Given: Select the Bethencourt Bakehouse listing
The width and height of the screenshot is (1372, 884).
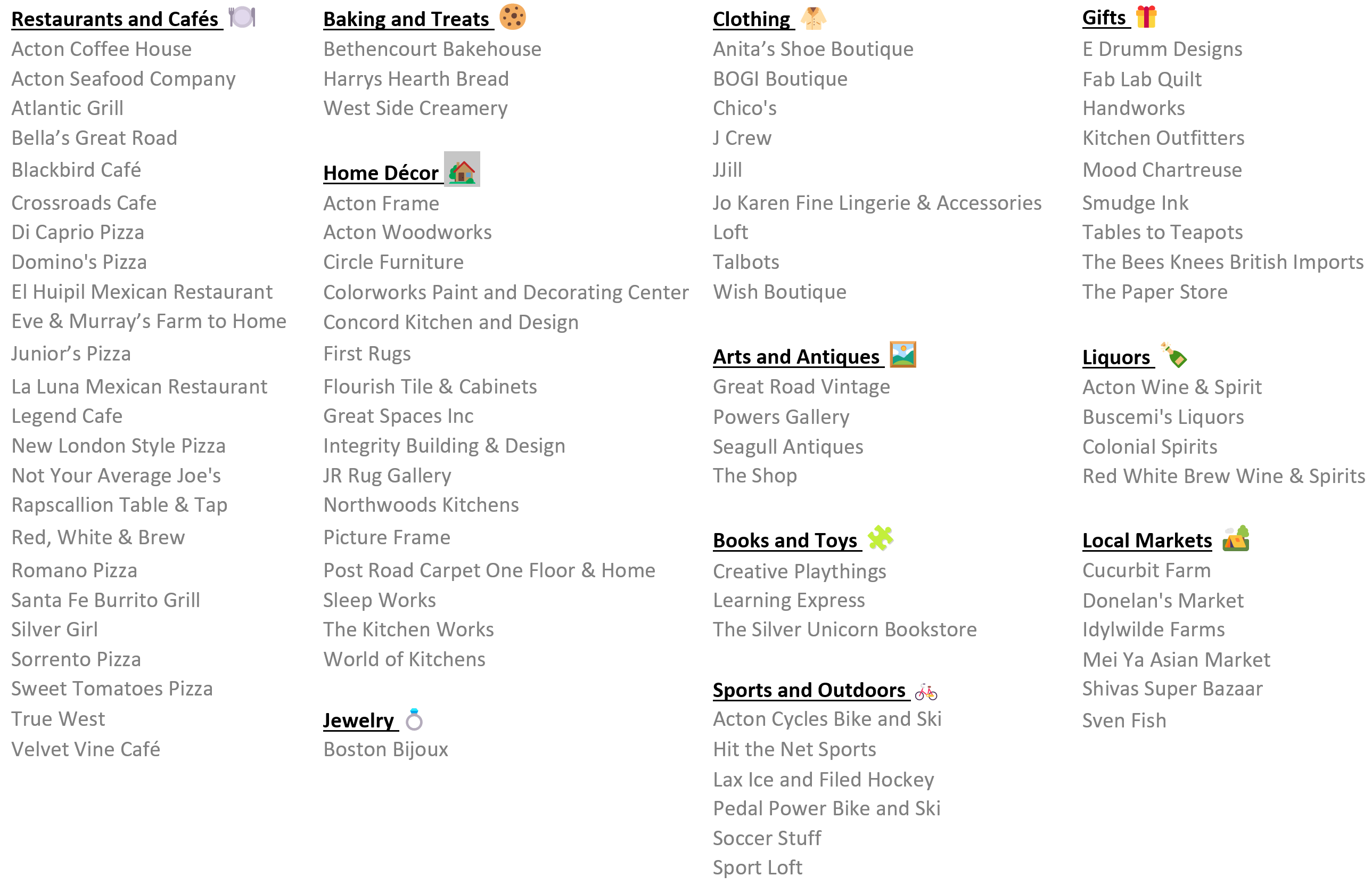Looking at the screenshot, I should [x=432, y=49].
